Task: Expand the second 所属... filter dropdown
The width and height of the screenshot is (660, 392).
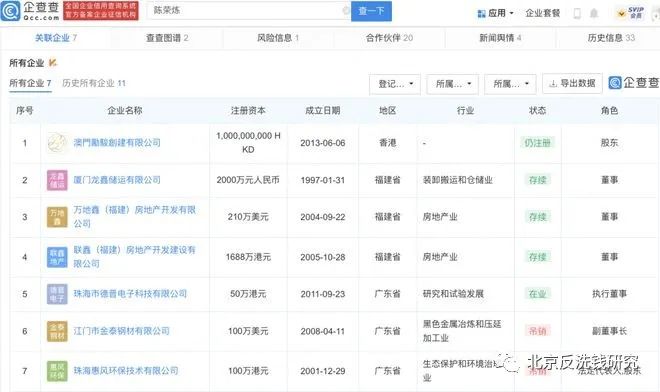Action: [510, 84]
